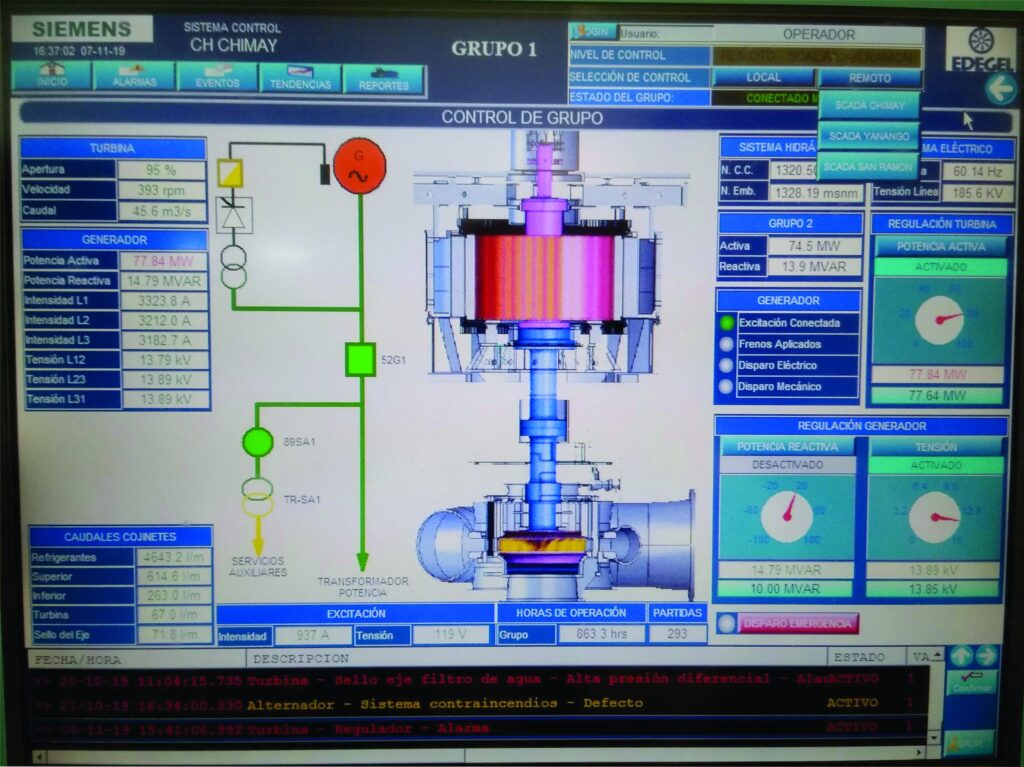Open the TENDENCIAS trends page
The width and height of the screenshot is (1024, 767).
[300, 78]
